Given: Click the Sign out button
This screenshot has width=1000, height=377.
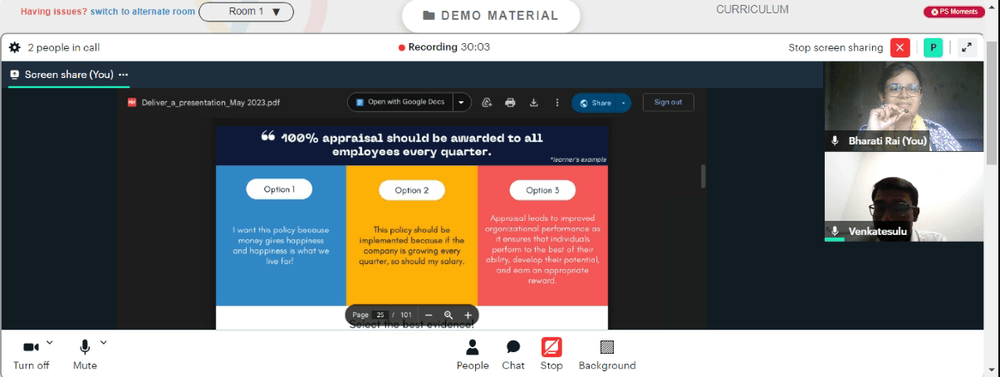Looking at the screenshot, I should pyautogui.click(x=668, y=102).
